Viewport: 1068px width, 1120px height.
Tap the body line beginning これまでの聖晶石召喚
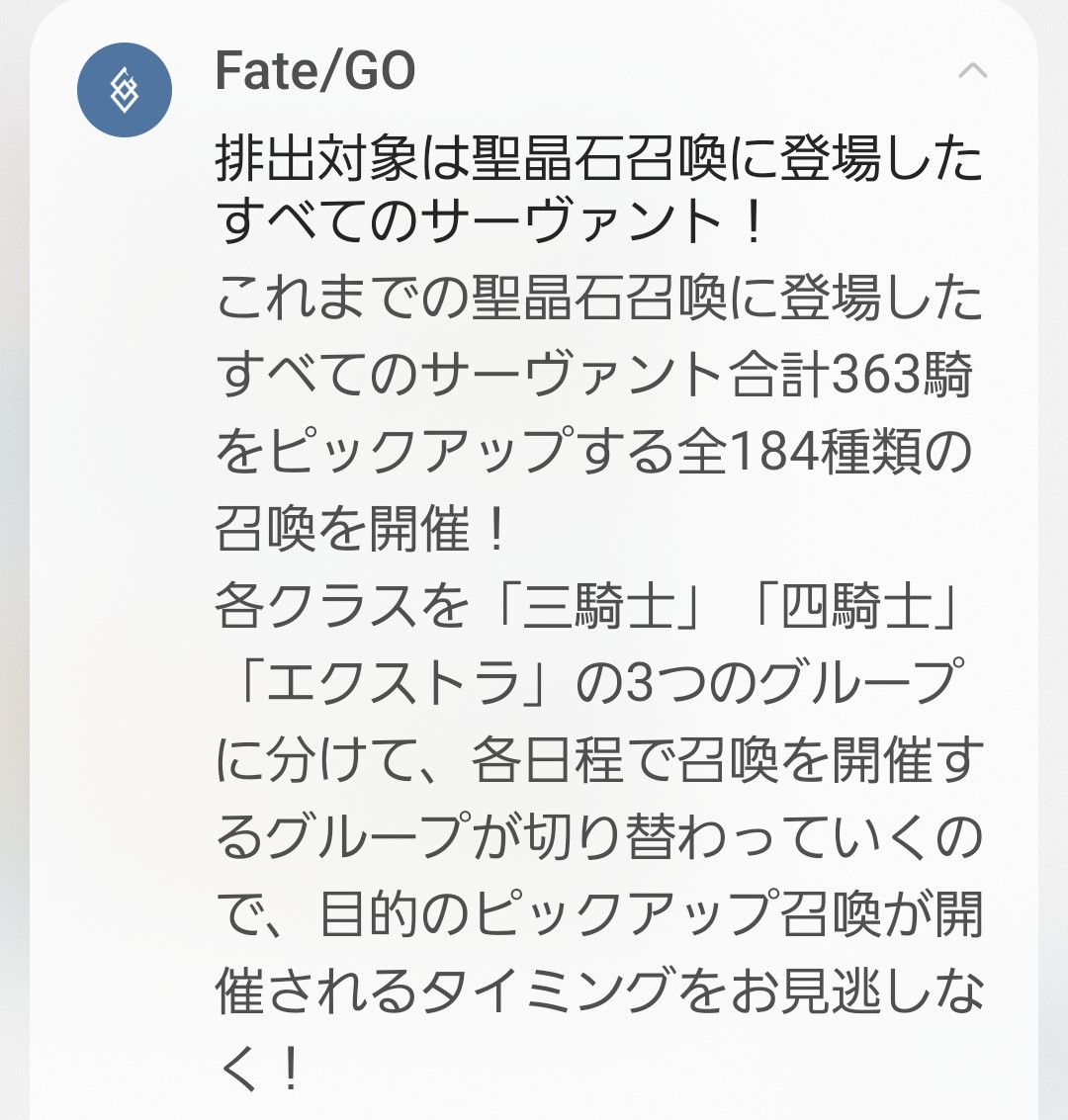coord(598,301)
